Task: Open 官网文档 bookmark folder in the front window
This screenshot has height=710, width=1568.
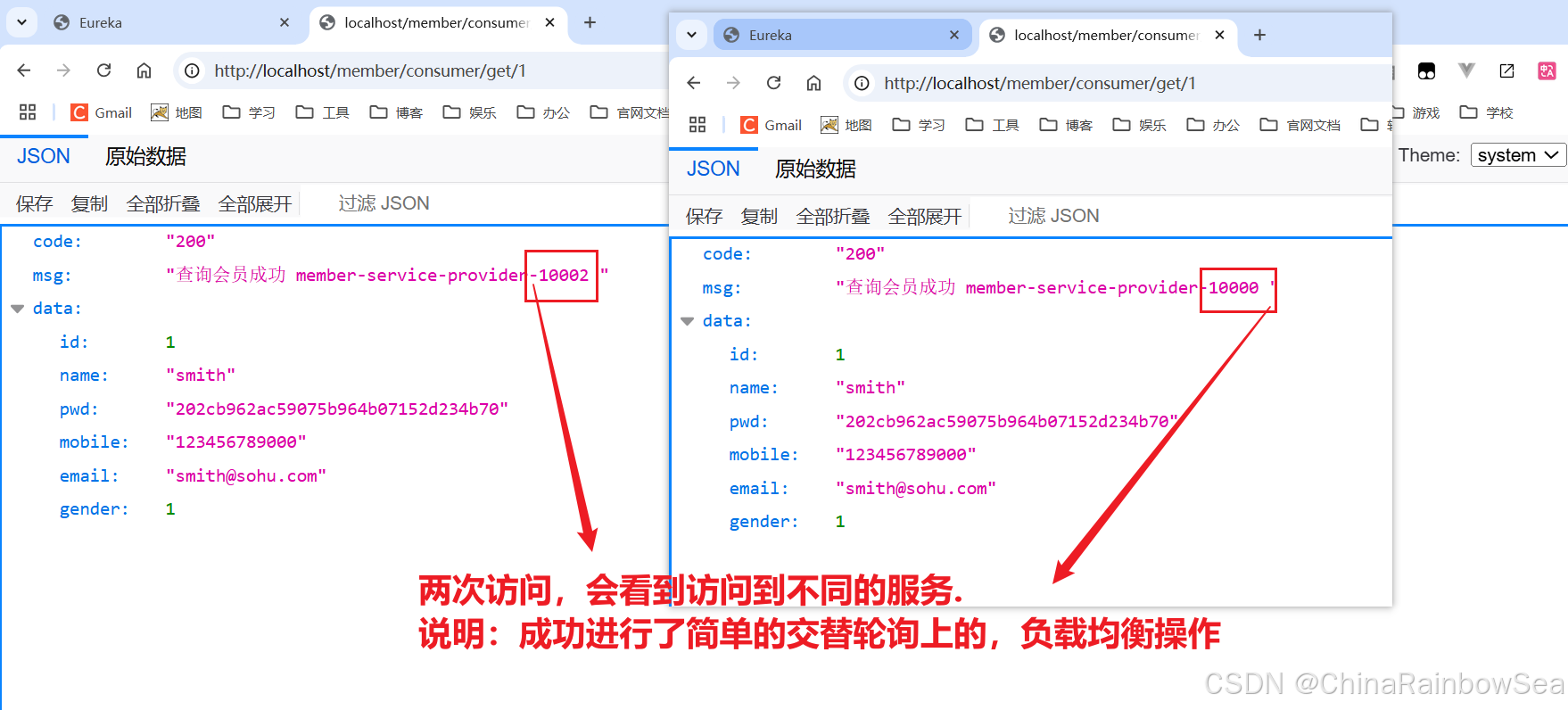Action: (1300, 125)
